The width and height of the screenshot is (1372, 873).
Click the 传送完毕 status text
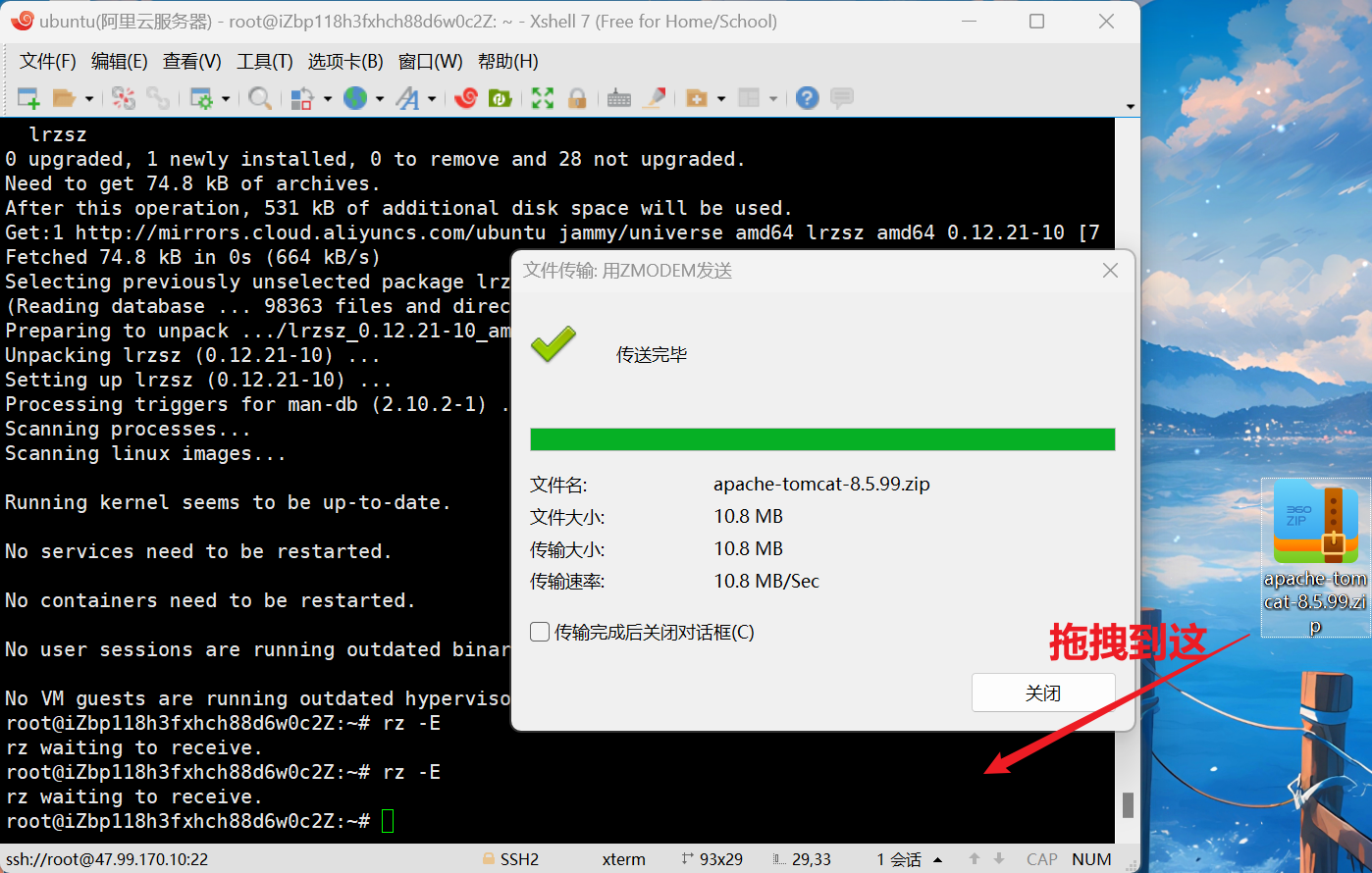point(652,354)
